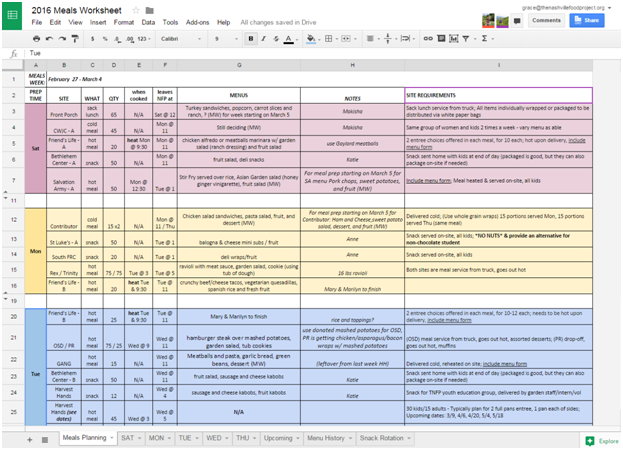Decrease decimal places
Image resolution: width=623 pixels, height=450 pixels.
point(117,39)
